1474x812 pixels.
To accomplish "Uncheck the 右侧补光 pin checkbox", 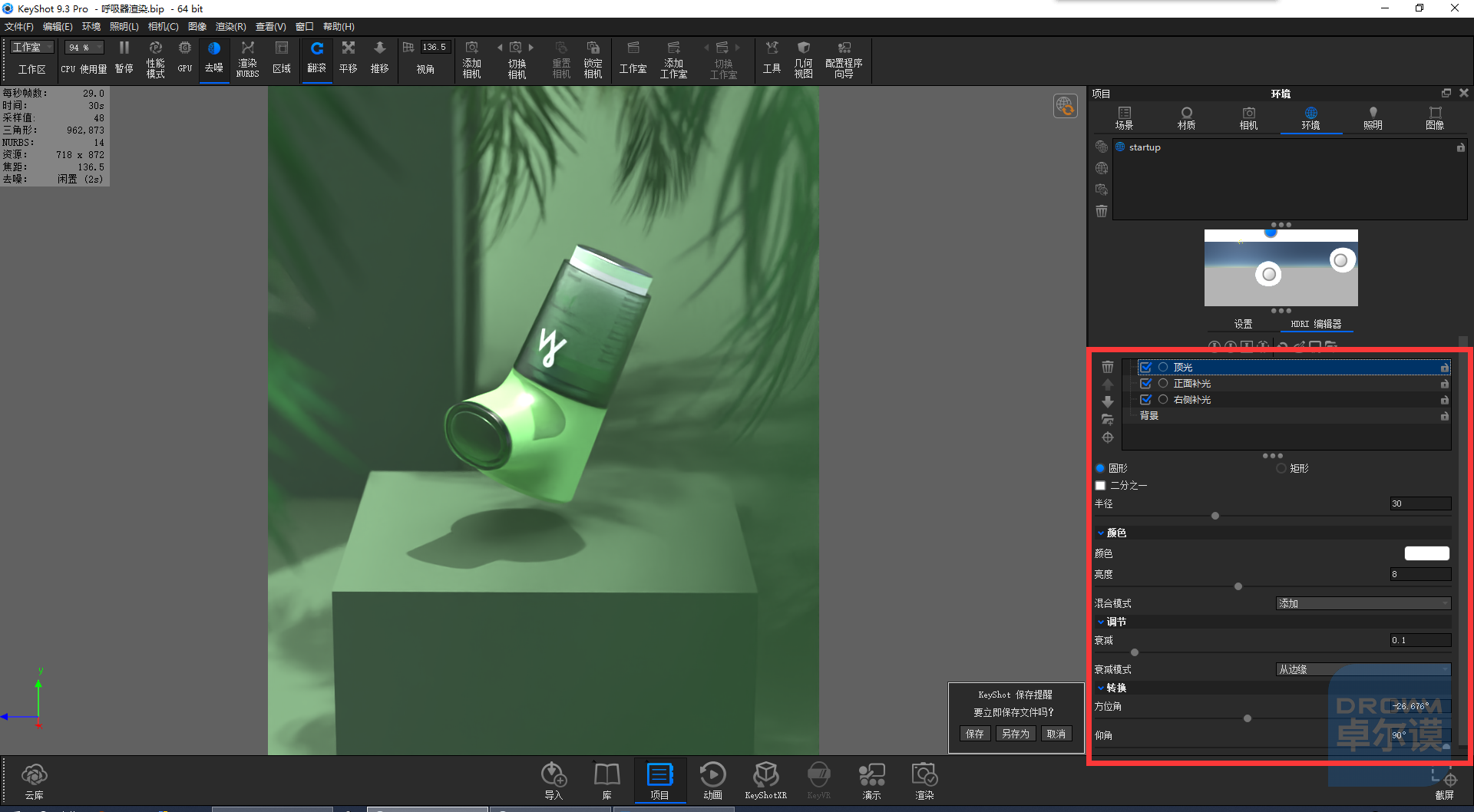I will (x=1145, y=400).
